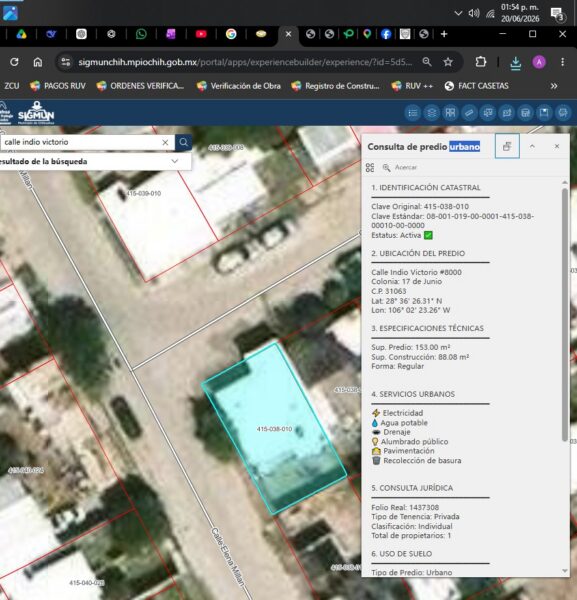Click the scroll-down arrow of the predio panel
The width and height of the screenshot is (577, 600).
pos(565,571)
